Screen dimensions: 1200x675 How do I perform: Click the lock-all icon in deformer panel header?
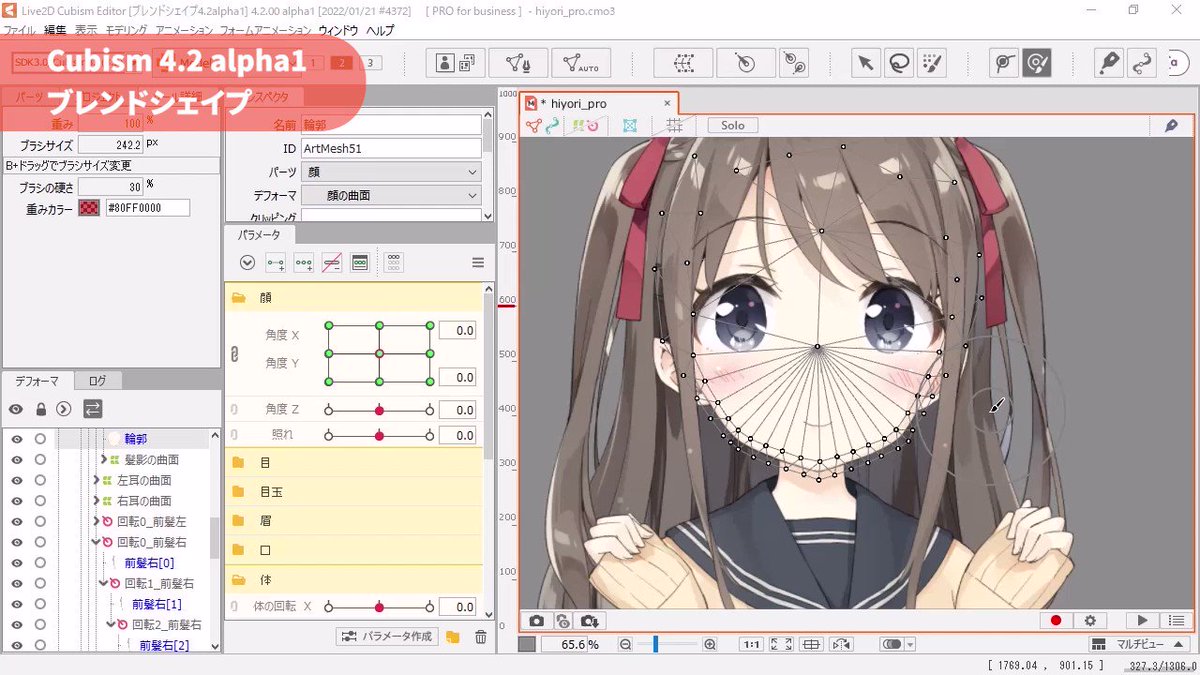click(x=41, y=408)
